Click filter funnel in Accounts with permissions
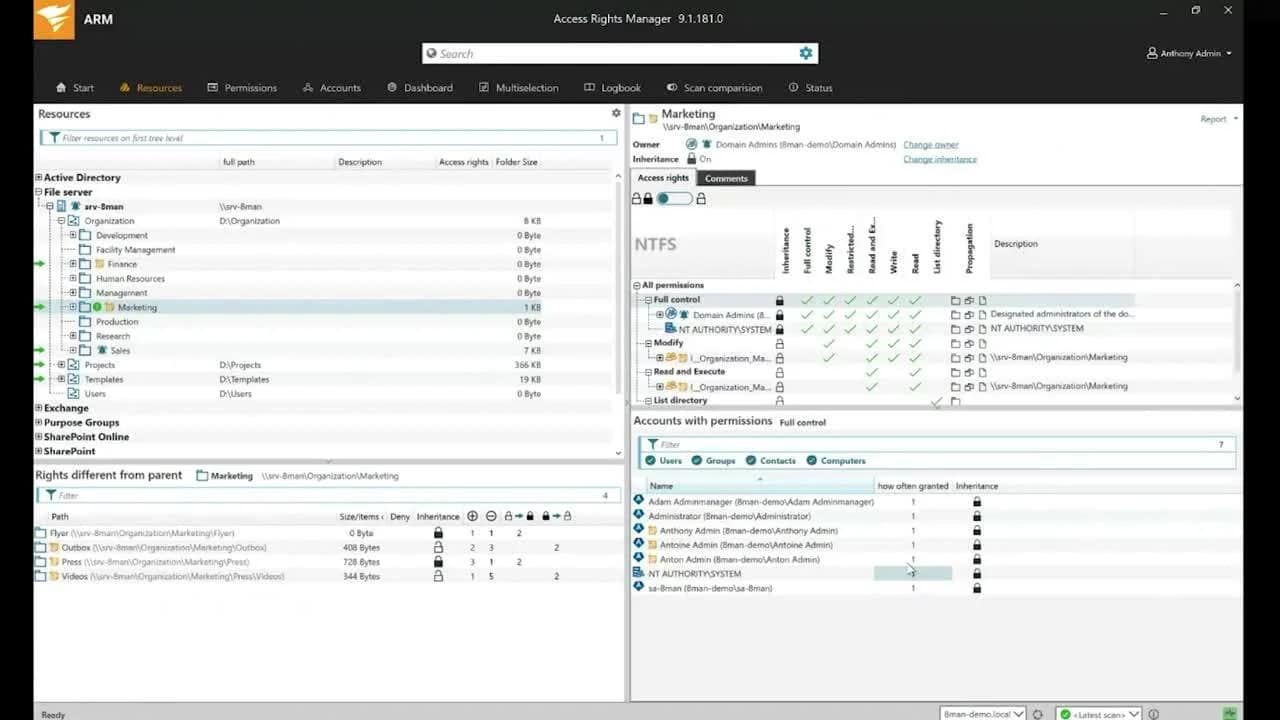Image resolution: width=1280 pixels, height=720 pixels. (652, 444)
